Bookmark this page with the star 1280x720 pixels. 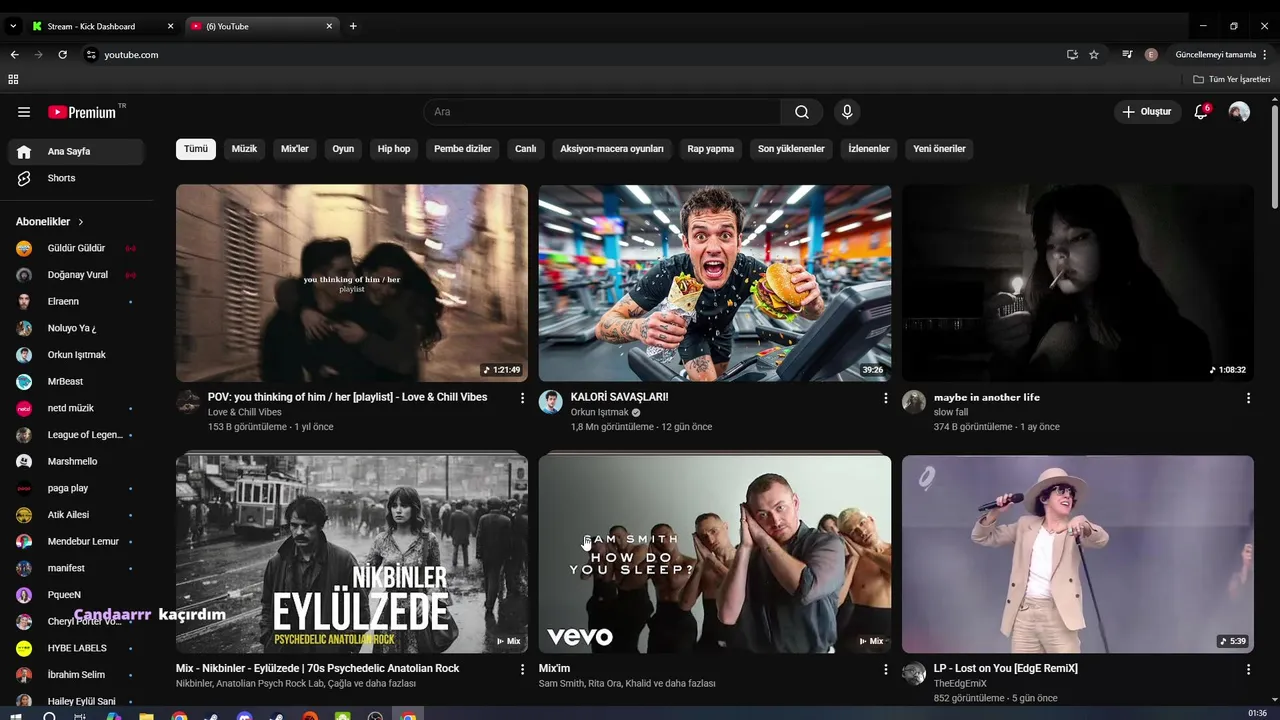point(1094,55)
